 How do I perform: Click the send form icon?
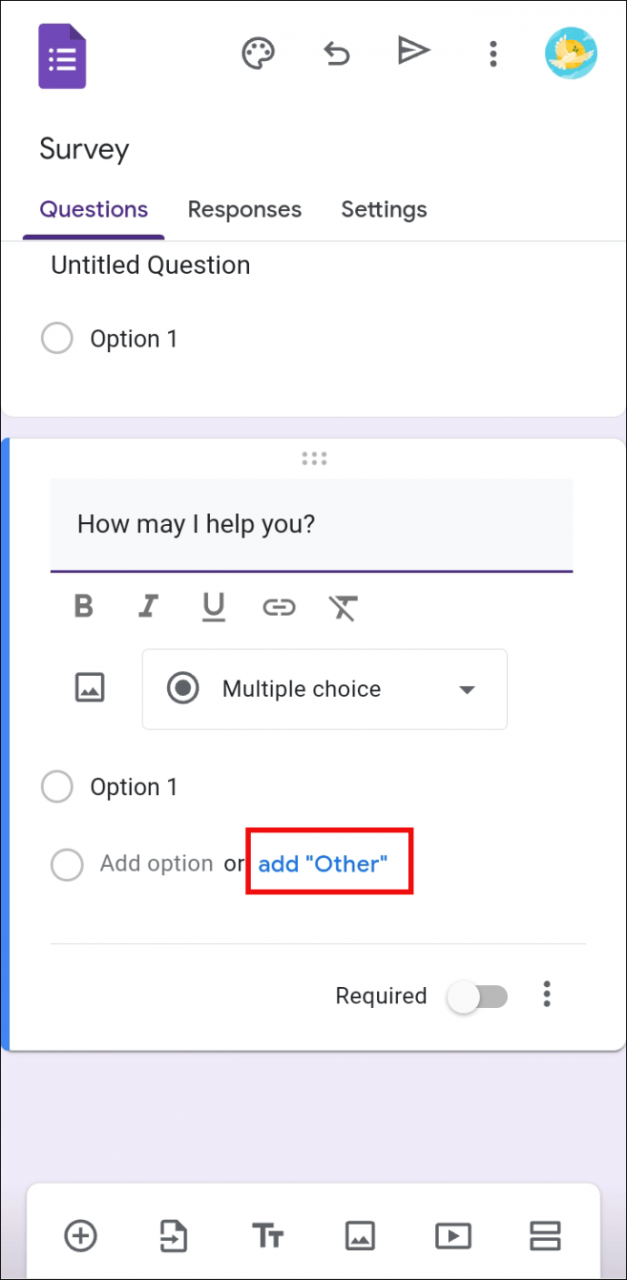point(413,51)
